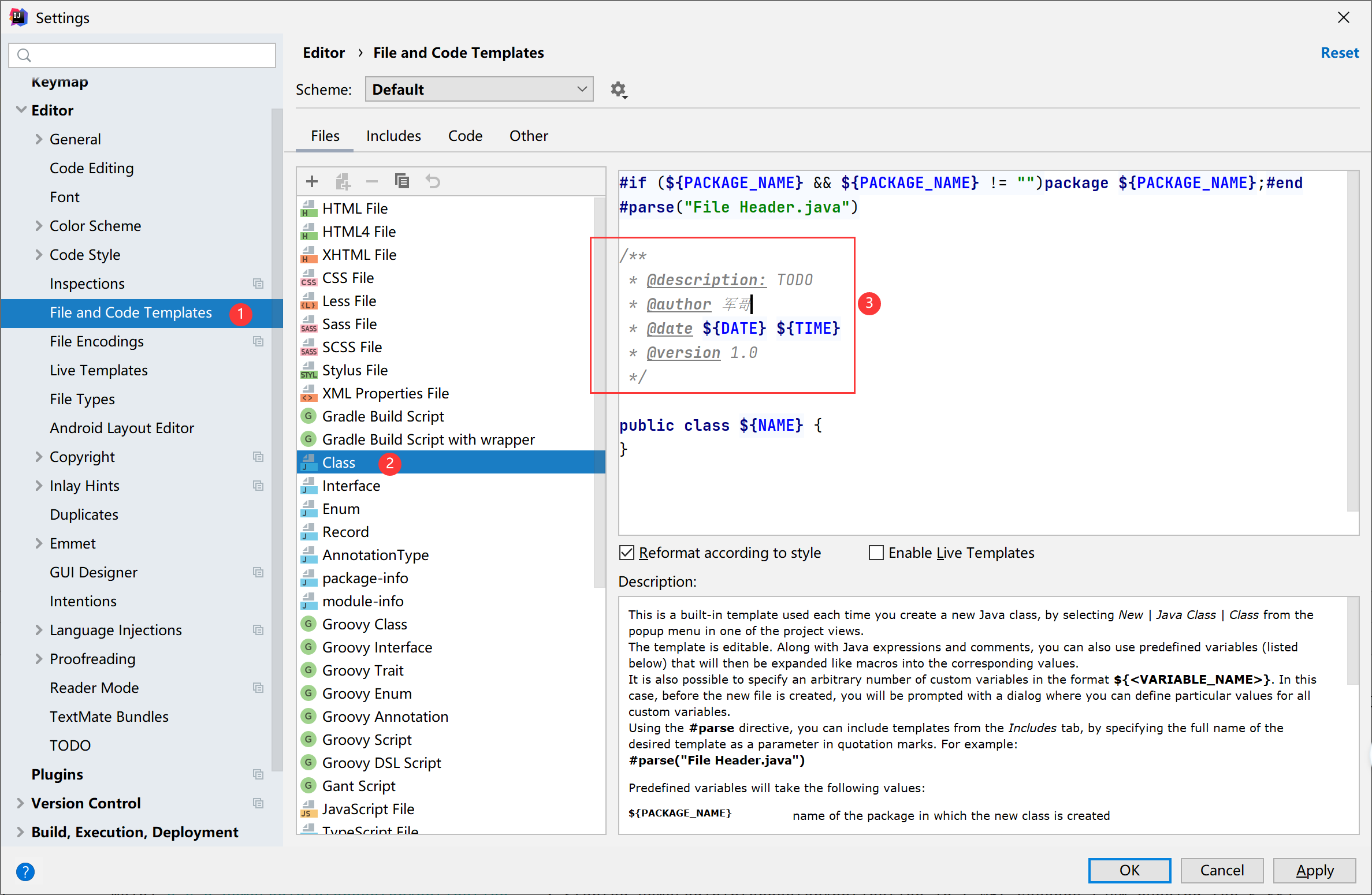Open the scheme gear actions icon

(619, 89)
